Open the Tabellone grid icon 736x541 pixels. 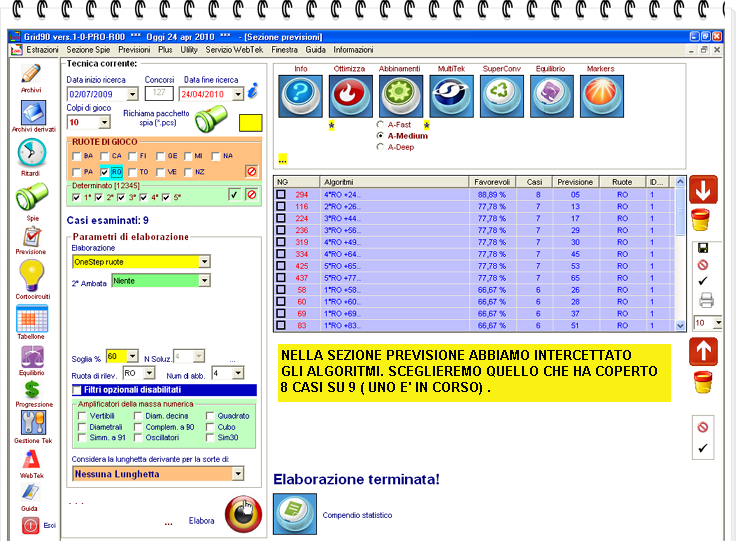pyautogui.click(x=32, y=319)
